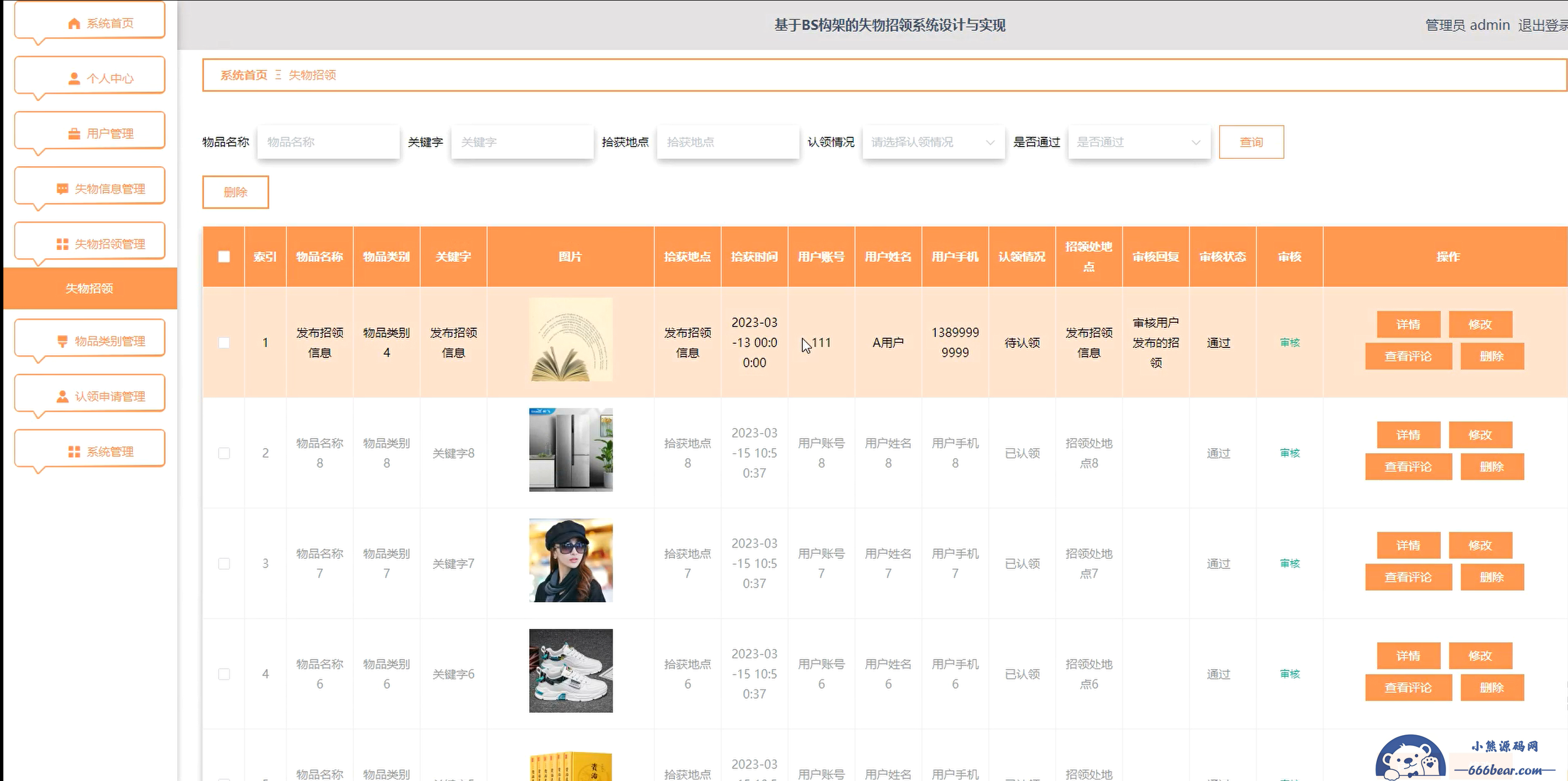Viewport: 1568px width, 781px height.
Task: Expand 系统管理 sidebar menu
Action: click(x=89, y=448)
